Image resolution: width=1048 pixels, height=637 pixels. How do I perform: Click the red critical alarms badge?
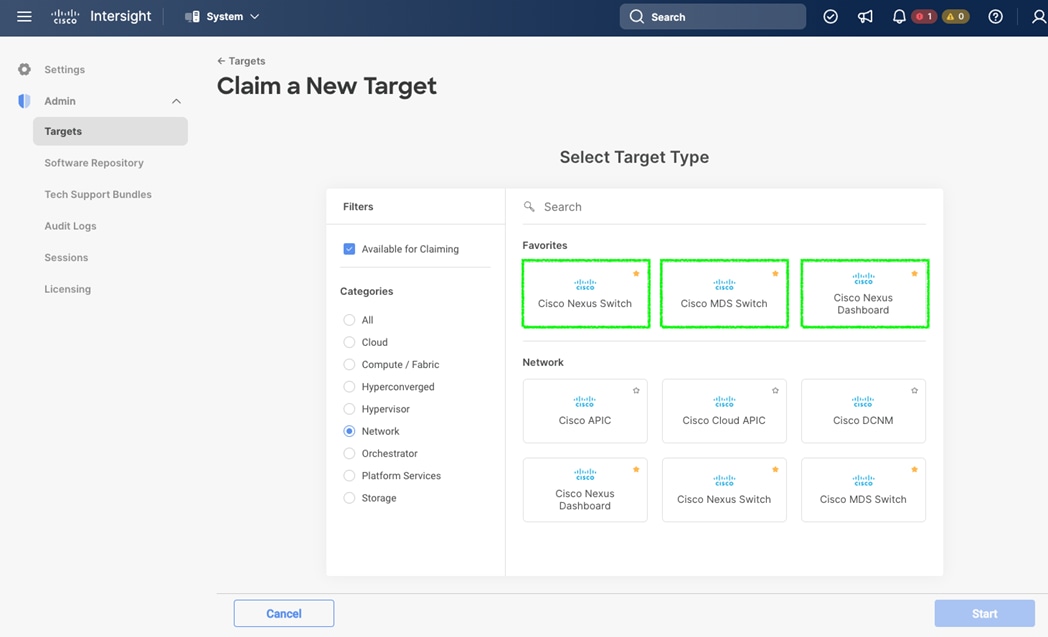click(x=924, y=17)
